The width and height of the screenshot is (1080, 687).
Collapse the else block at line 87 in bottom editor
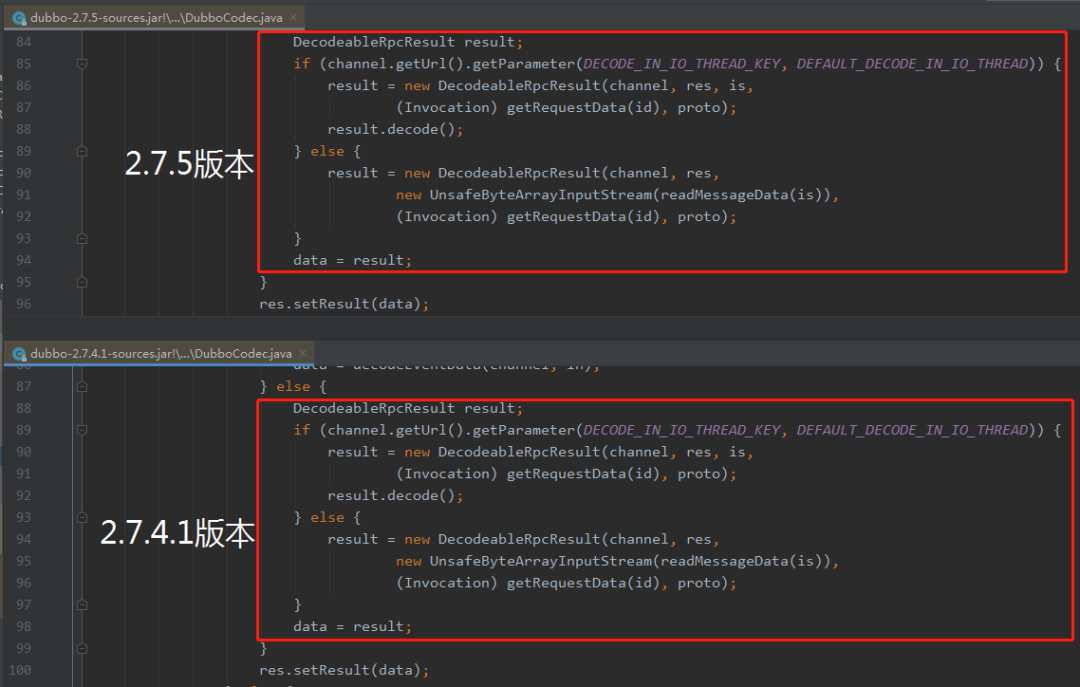tap(82, 387)
